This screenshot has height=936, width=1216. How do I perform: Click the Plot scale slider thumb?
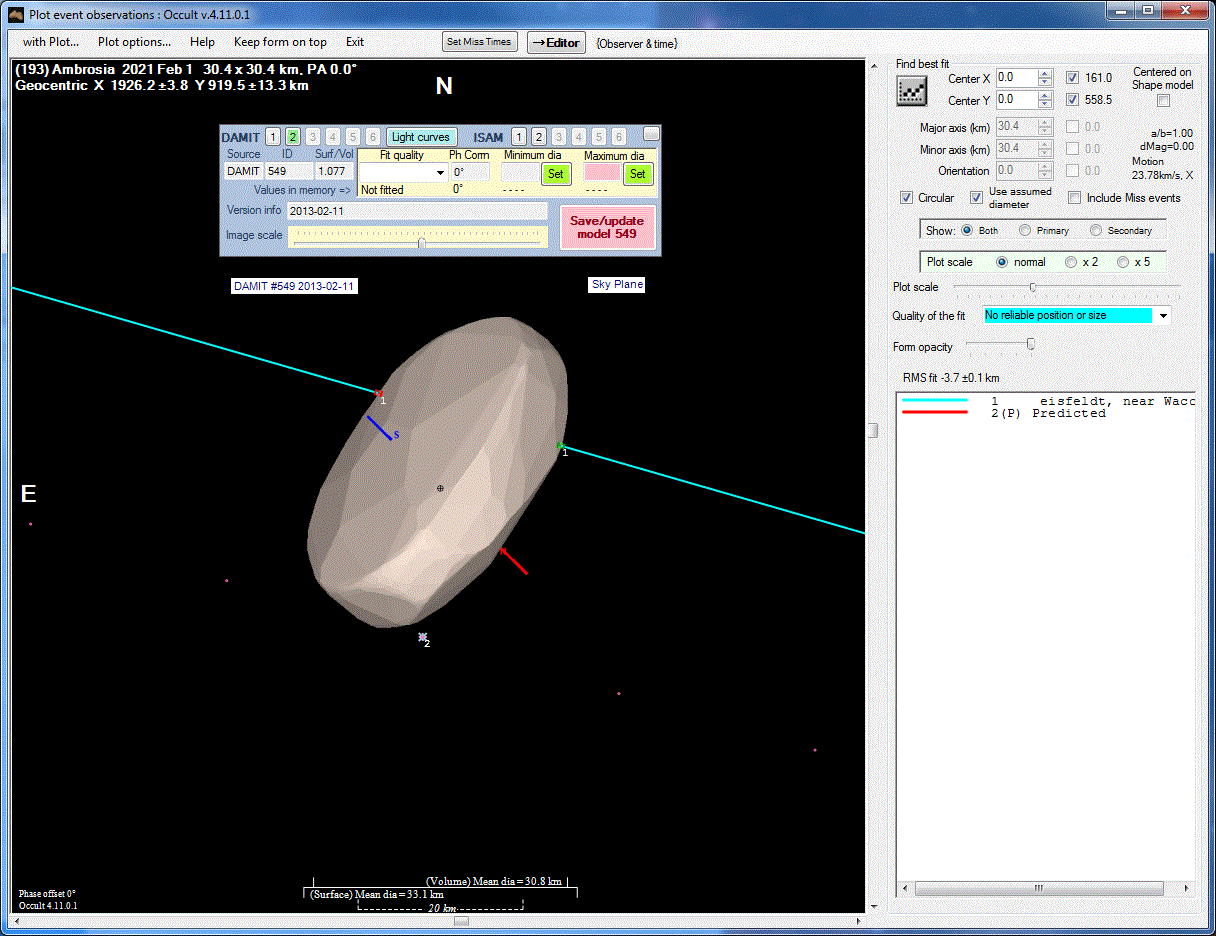pos(1033,287)
